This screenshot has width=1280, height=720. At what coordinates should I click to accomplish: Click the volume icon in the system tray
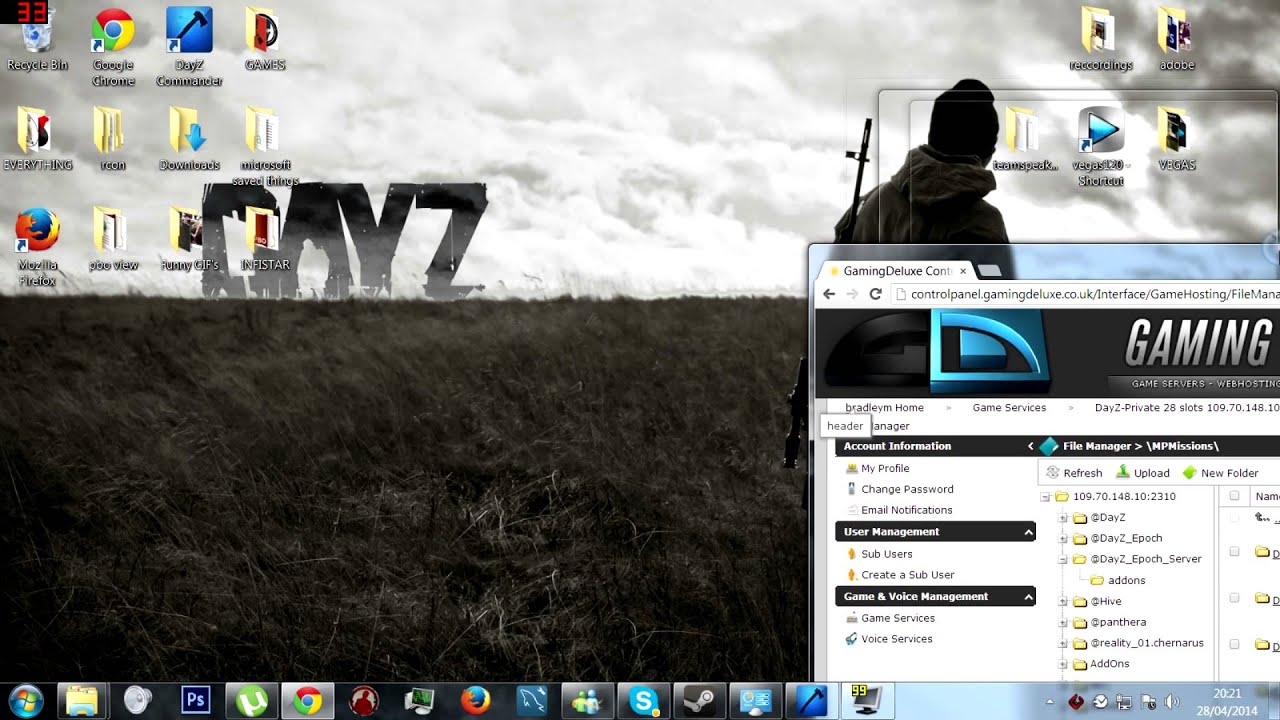(x=1172, y=702)
